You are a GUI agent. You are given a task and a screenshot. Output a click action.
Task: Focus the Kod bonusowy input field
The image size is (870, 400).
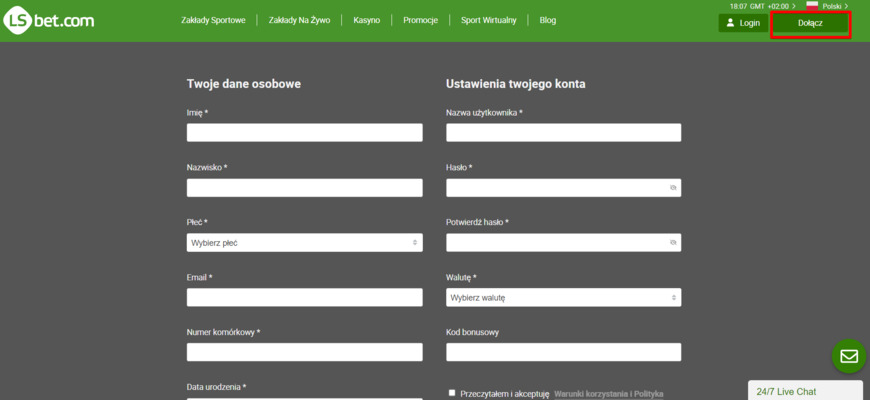pyautogui.click(x=564, y=352)
